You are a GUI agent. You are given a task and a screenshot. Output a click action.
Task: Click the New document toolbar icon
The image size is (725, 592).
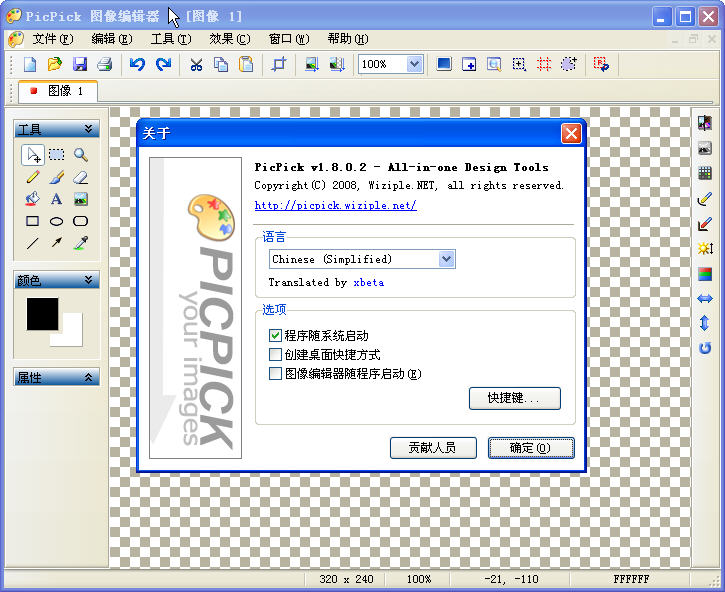click(x=30, y=64)
